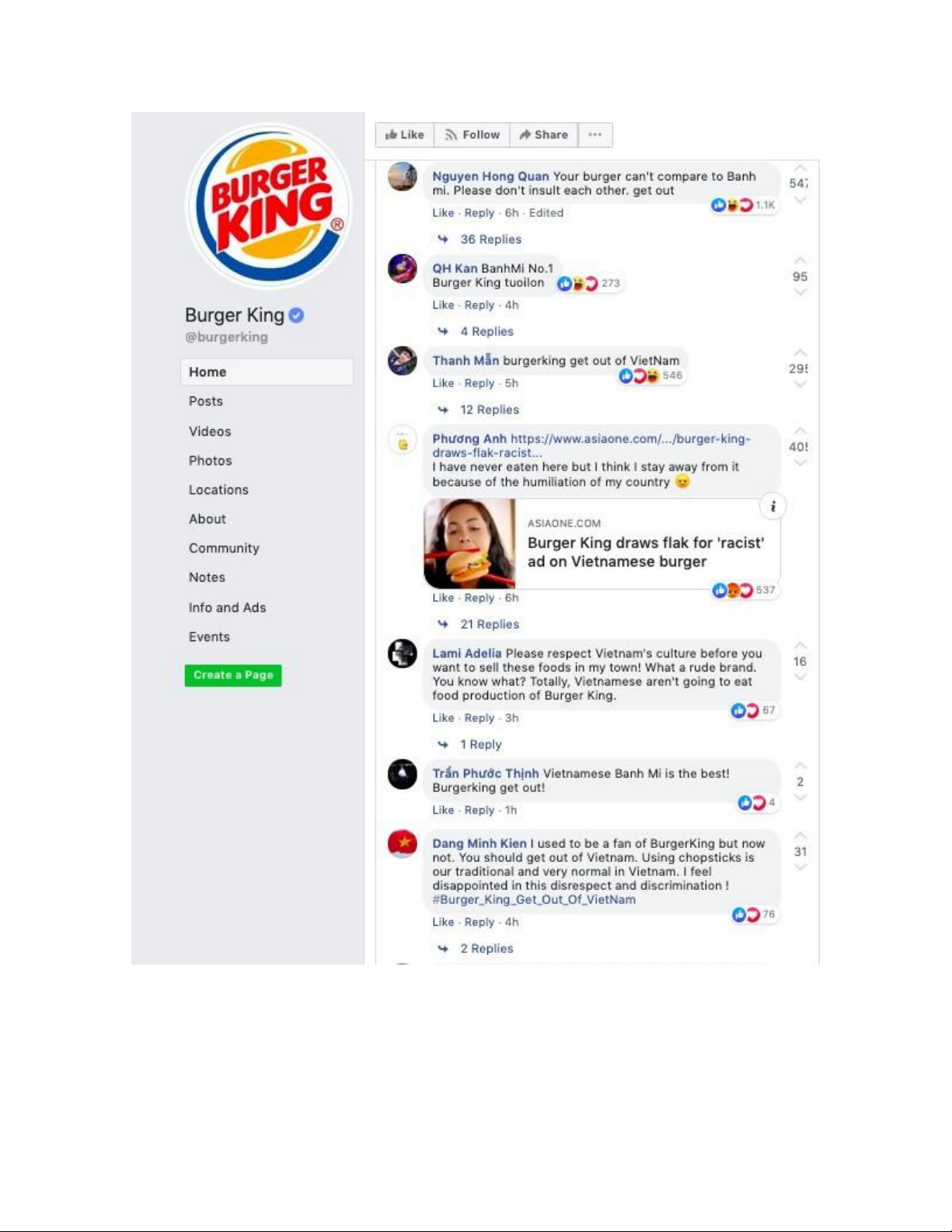This screenshot has width=952, height=1232.
Task: Like the Burger King page
Action: (405, 134)
